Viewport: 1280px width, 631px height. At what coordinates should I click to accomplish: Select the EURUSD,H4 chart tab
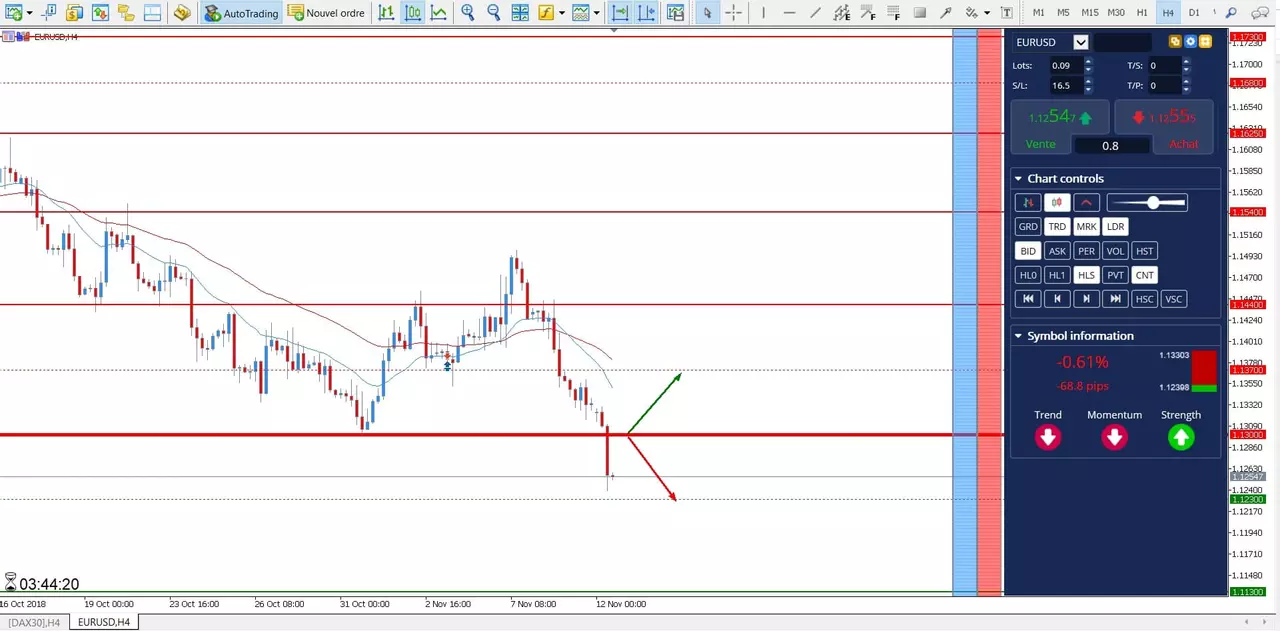pos(104,623)
